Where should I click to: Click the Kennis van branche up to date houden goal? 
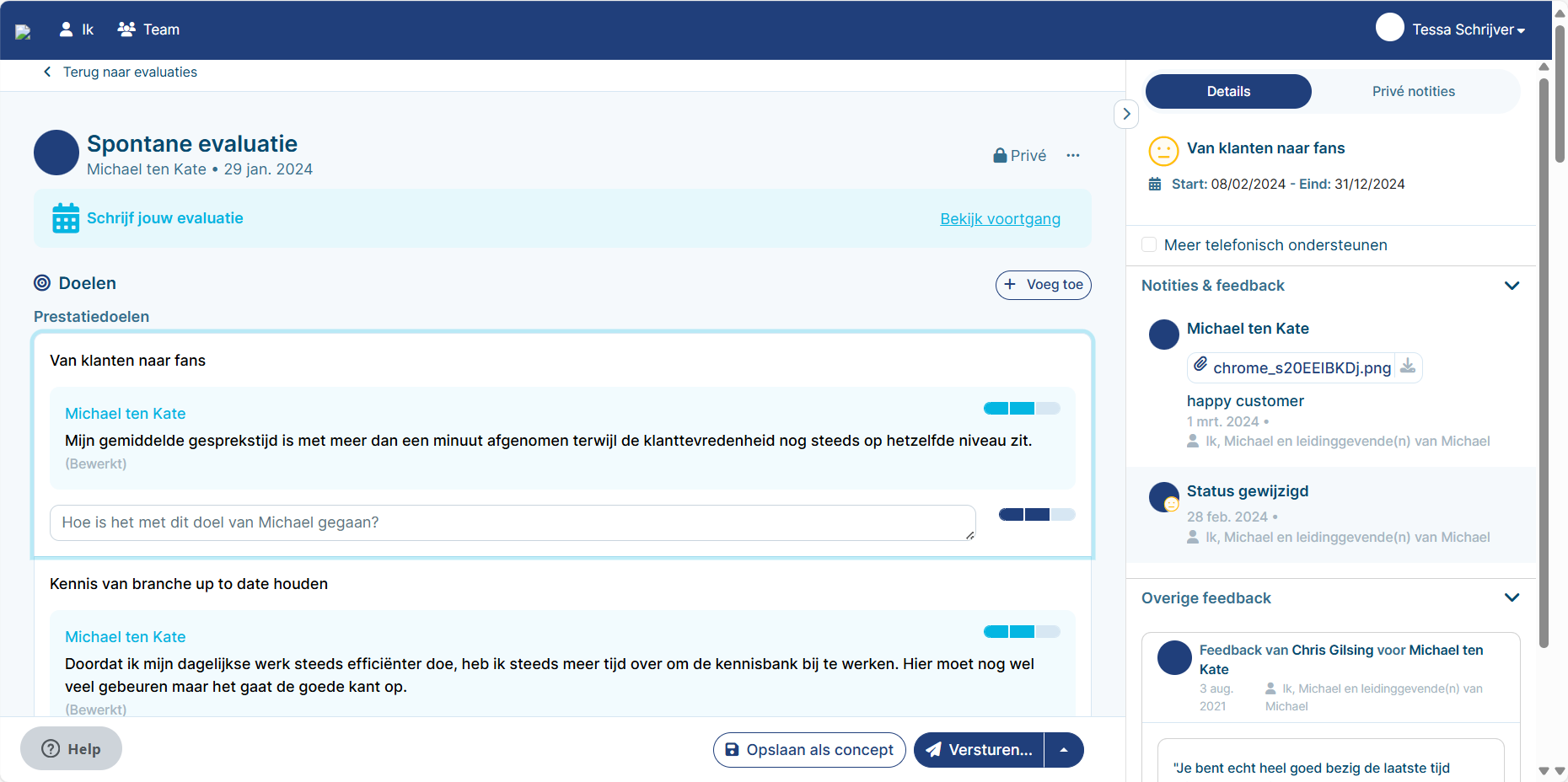coord(189,584)
